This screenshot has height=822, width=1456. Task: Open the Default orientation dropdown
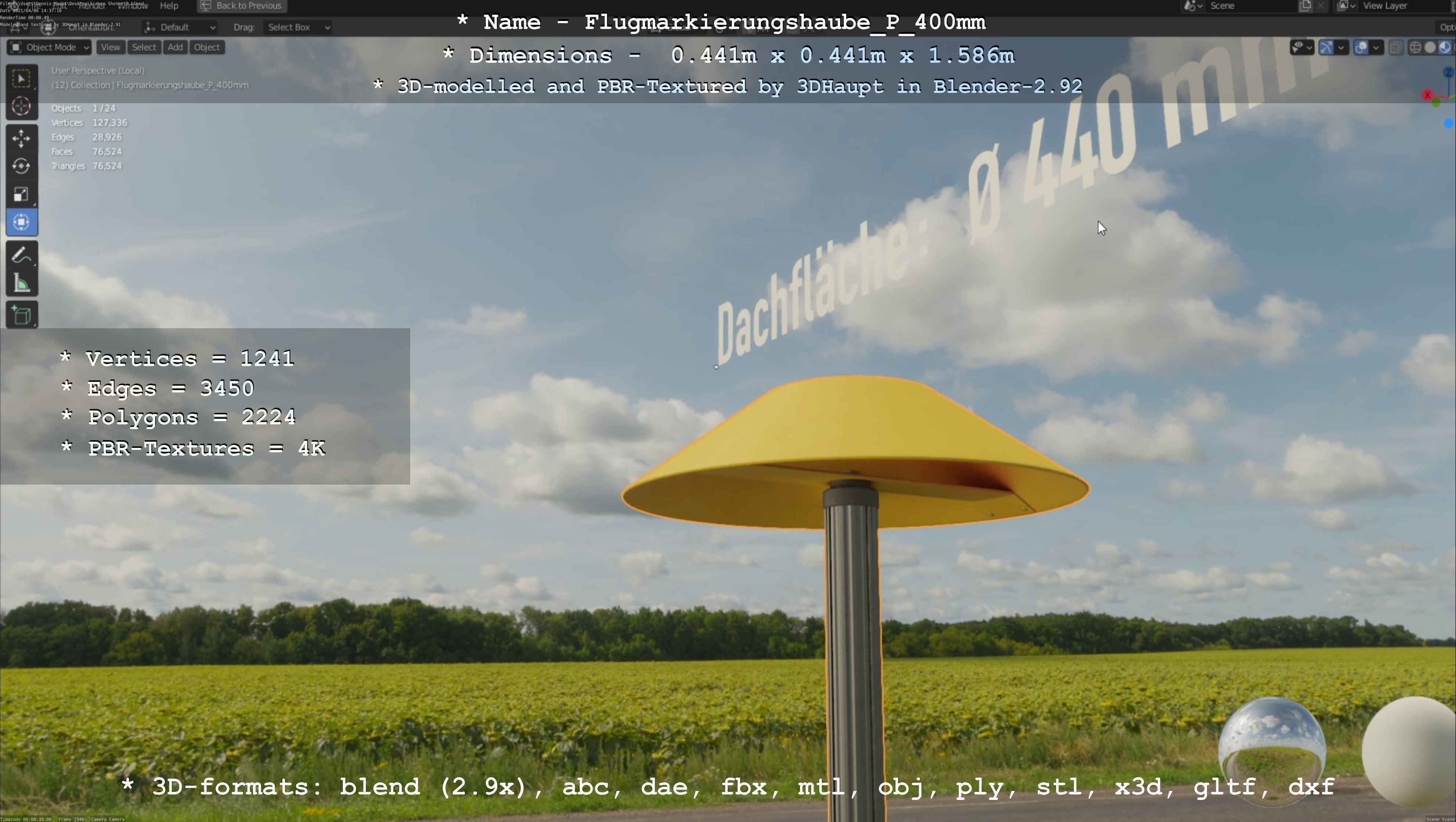(x=180, y=27)
